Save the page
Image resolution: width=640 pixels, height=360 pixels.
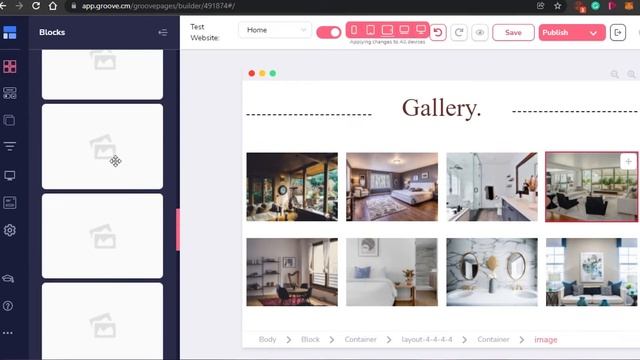pos(513,32)
